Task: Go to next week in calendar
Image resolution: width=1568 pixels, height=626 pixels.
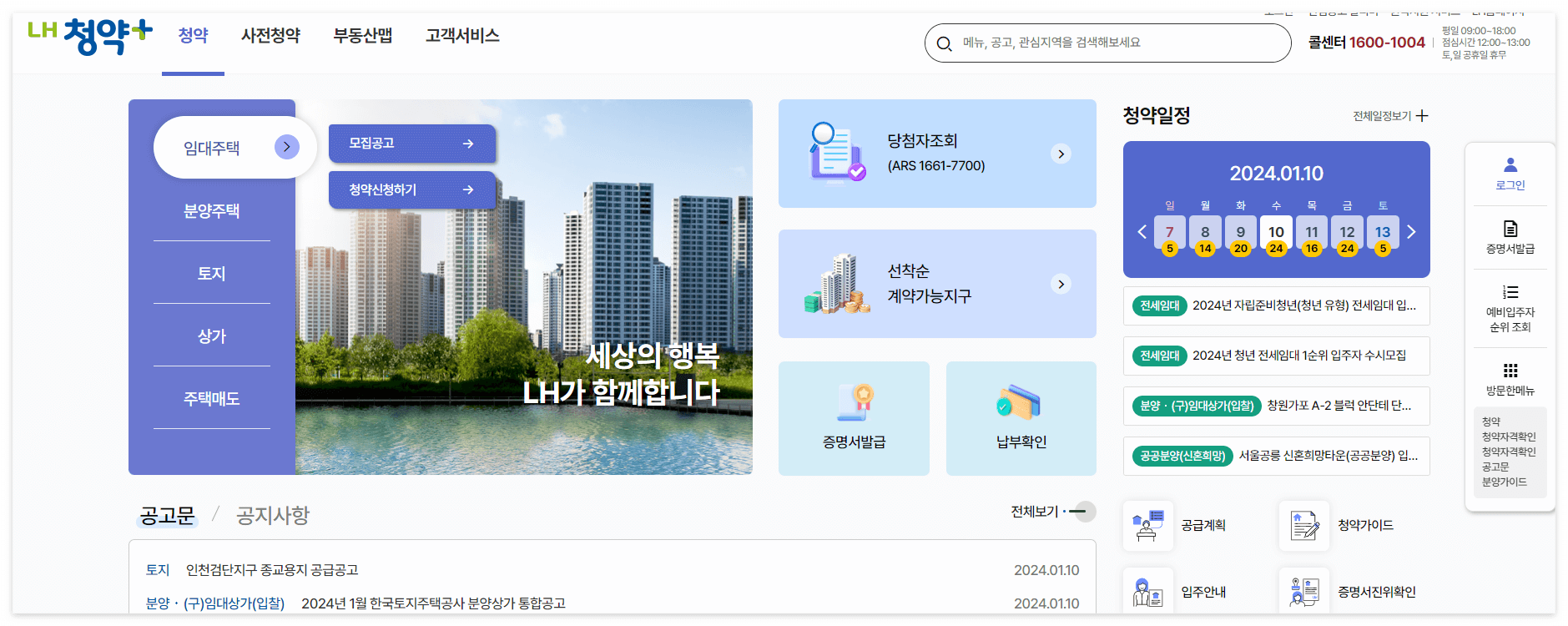Action: (x=1411, y=232)
